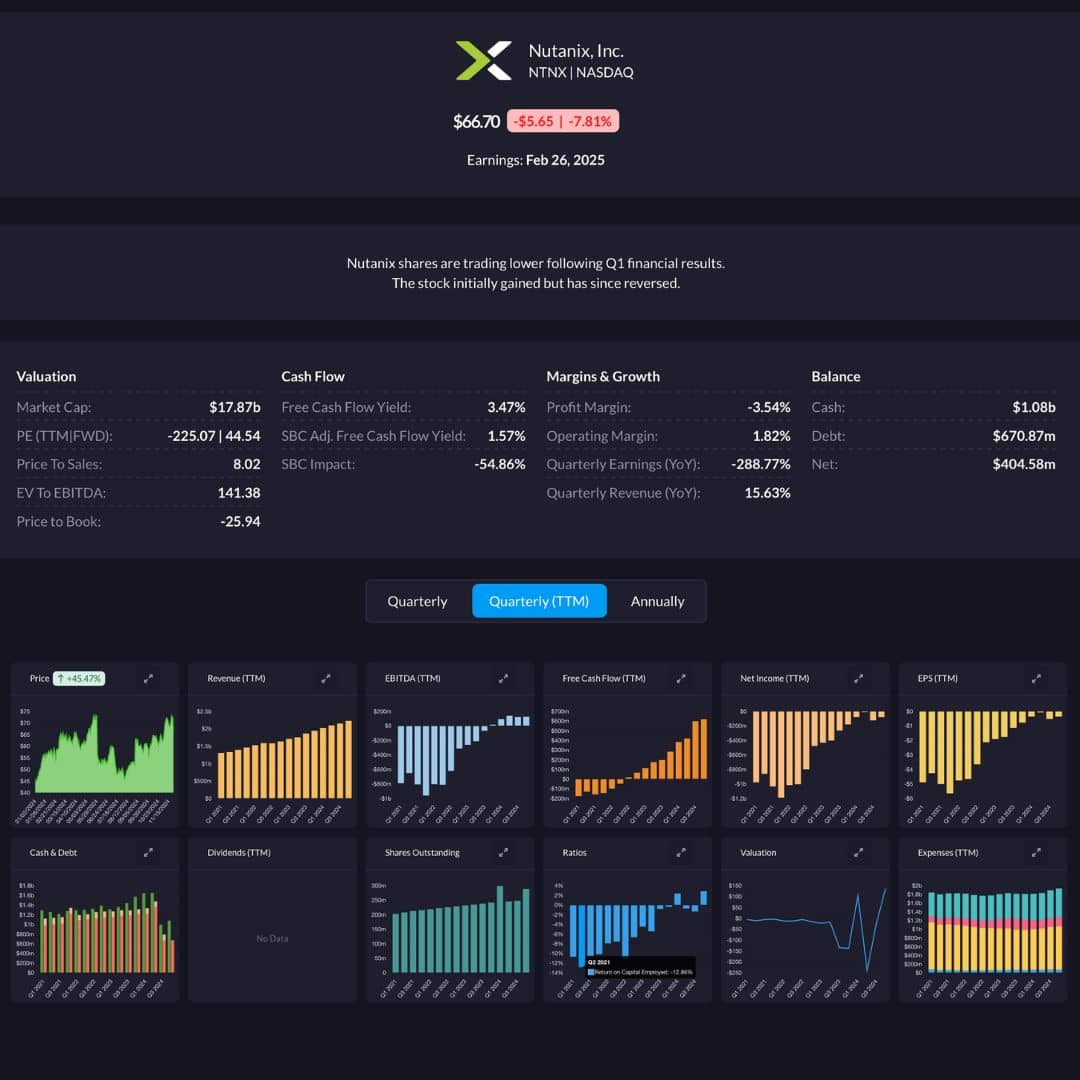Click the SBC Impact value -54.86%

500,464
